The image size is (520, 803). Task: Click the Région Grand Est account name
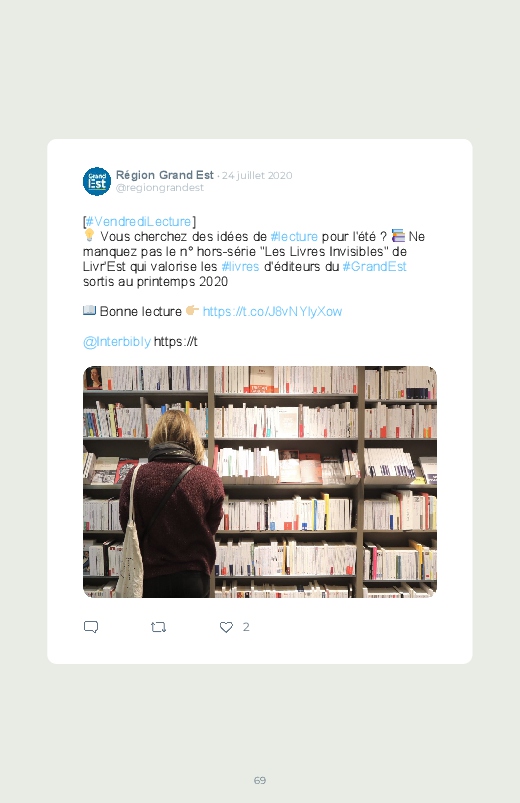pos(164,175)
